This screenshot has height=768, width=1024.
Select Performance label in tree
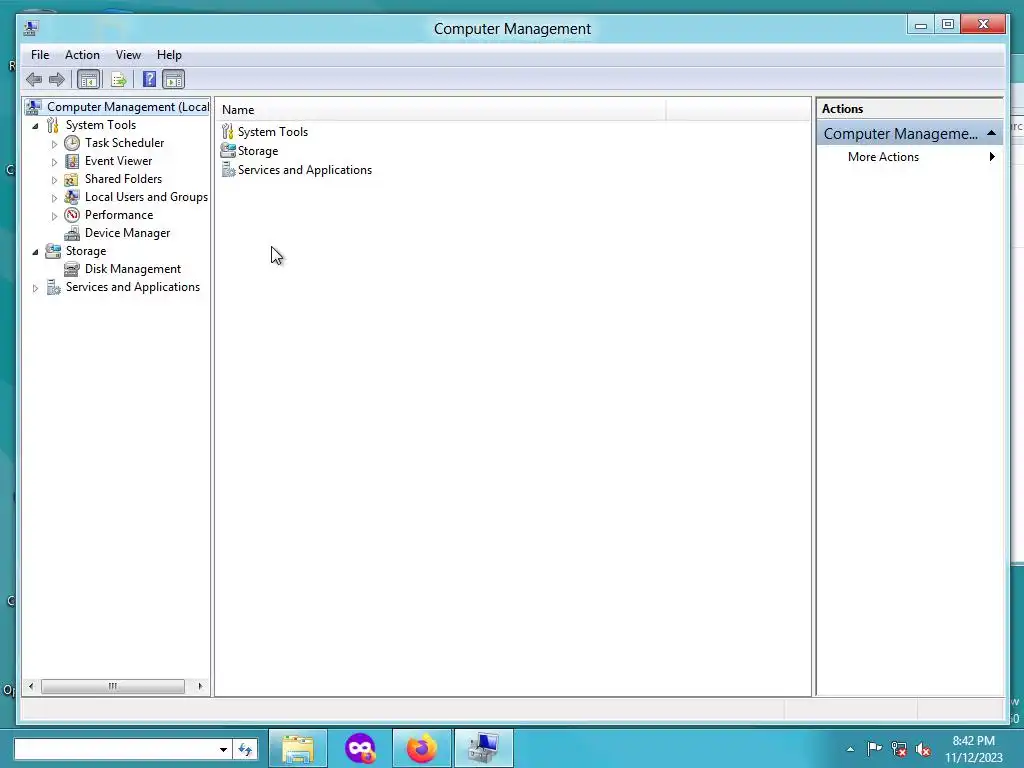pyautogui.click(x=119, y=215)
